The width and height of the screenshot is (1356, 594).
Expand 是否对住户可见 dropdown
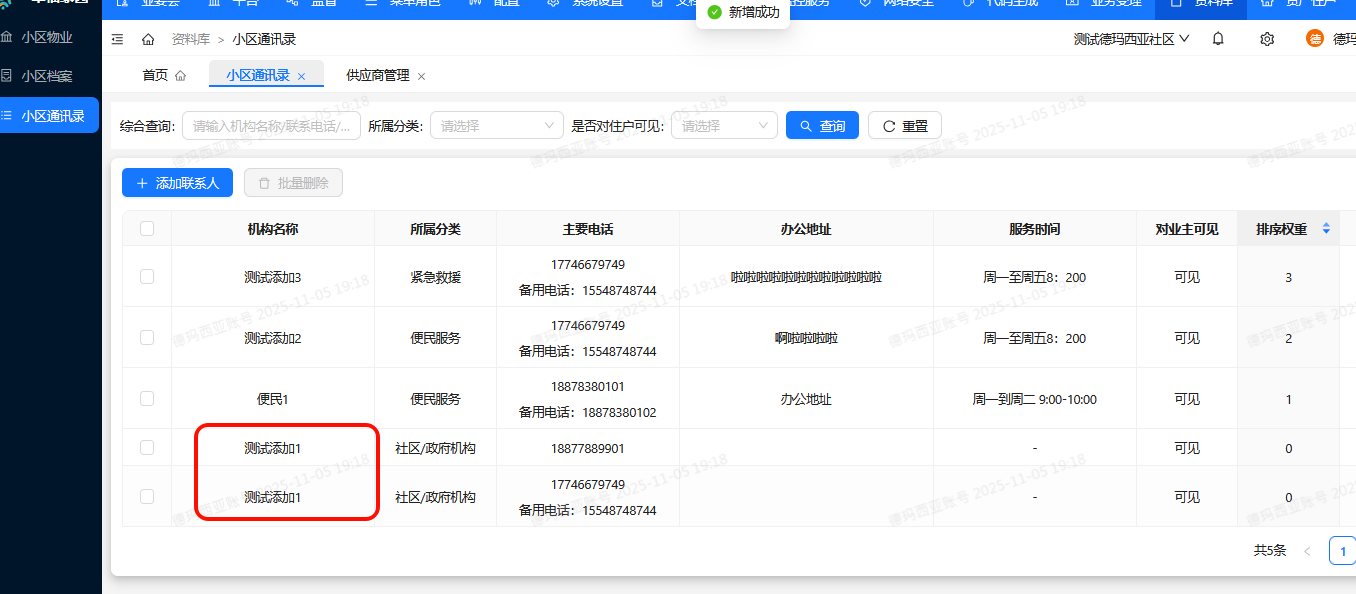[x=724, y=126]
